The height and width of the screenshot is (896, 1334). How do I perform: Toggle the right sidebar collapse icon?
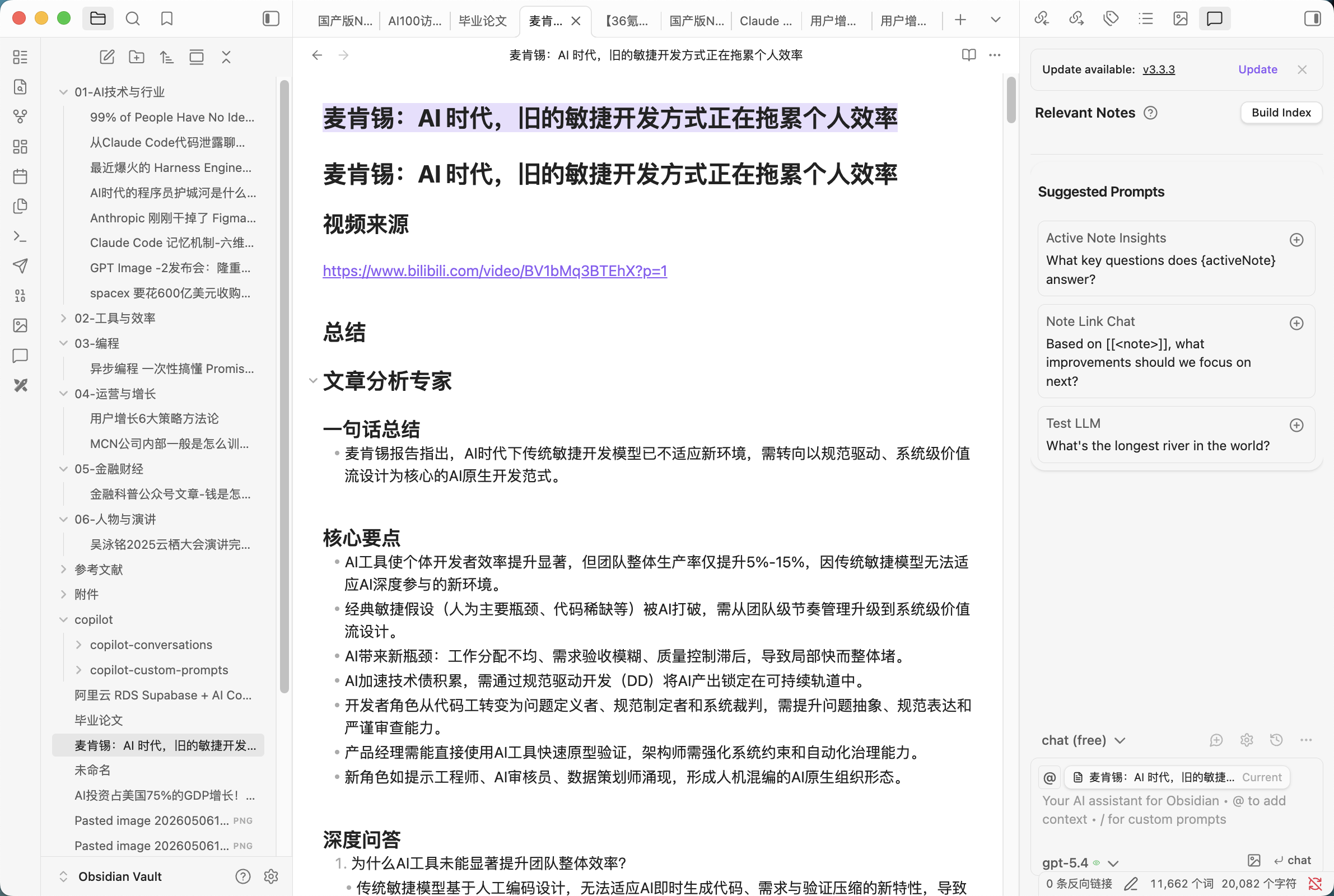1313,19
